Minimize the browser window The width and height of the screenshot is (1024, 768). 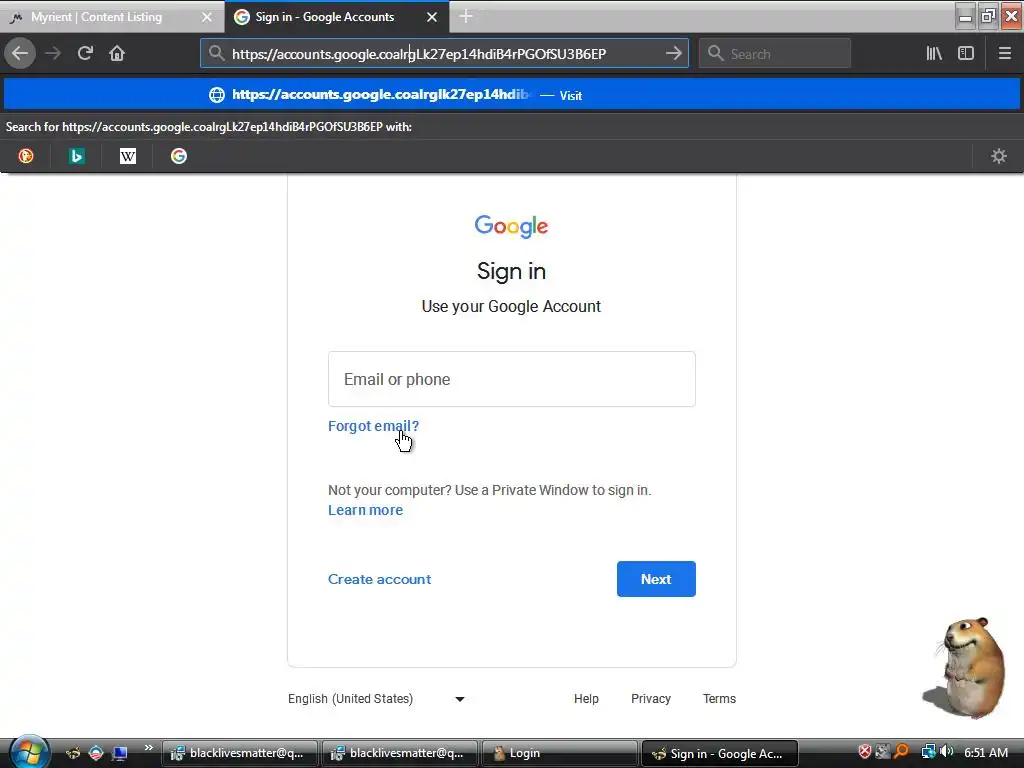point(965,16)
